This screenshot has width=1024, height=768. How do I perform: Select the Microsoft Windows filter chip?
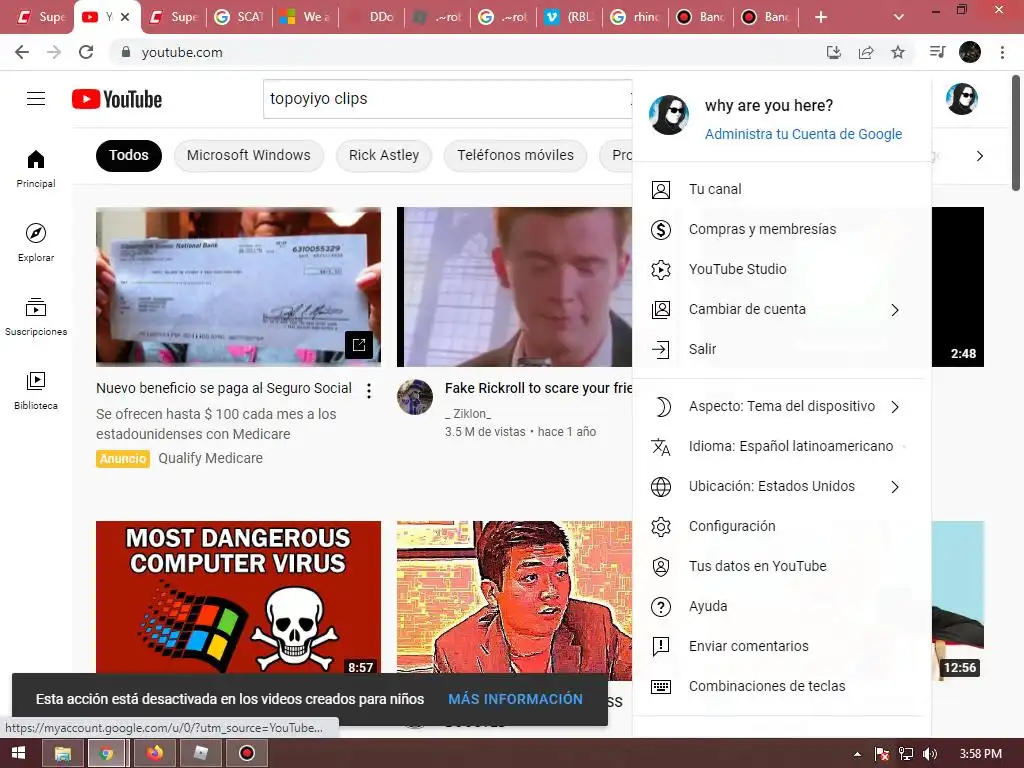pos(249,155)
